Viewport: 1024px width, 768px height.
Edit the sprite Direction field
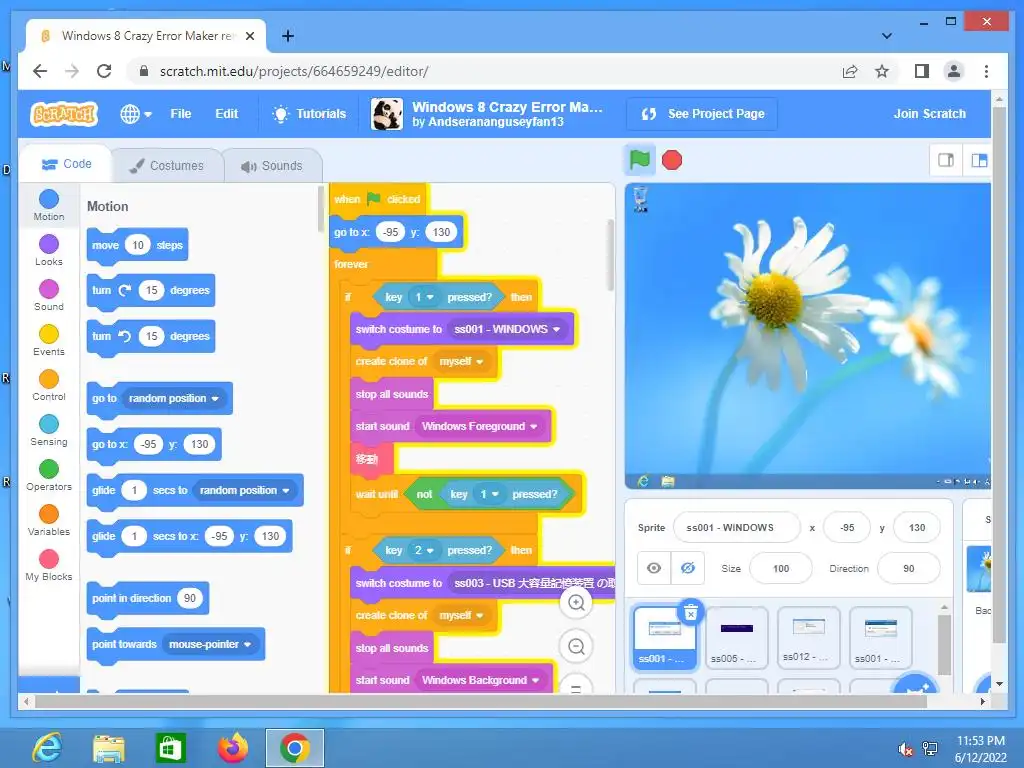(908, 569)
